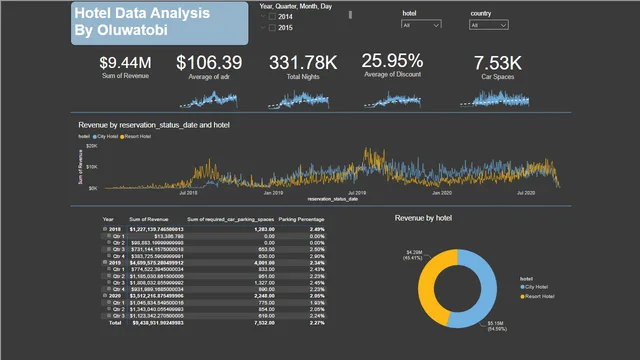
Task: Select the 2.49% percentage cell for 2018
Action: pos(317,229)
